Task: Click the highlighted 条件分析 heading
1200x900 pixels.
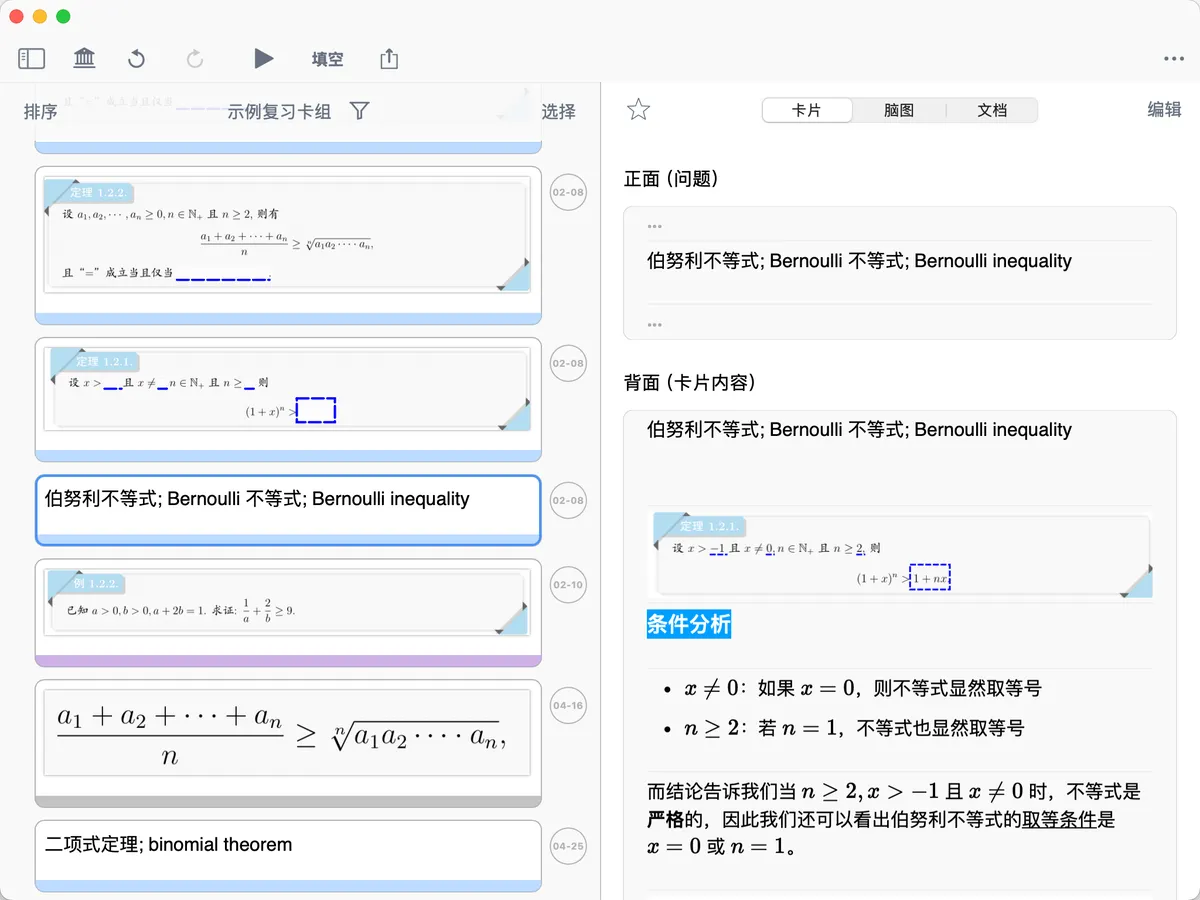Action: coord(689,624)
